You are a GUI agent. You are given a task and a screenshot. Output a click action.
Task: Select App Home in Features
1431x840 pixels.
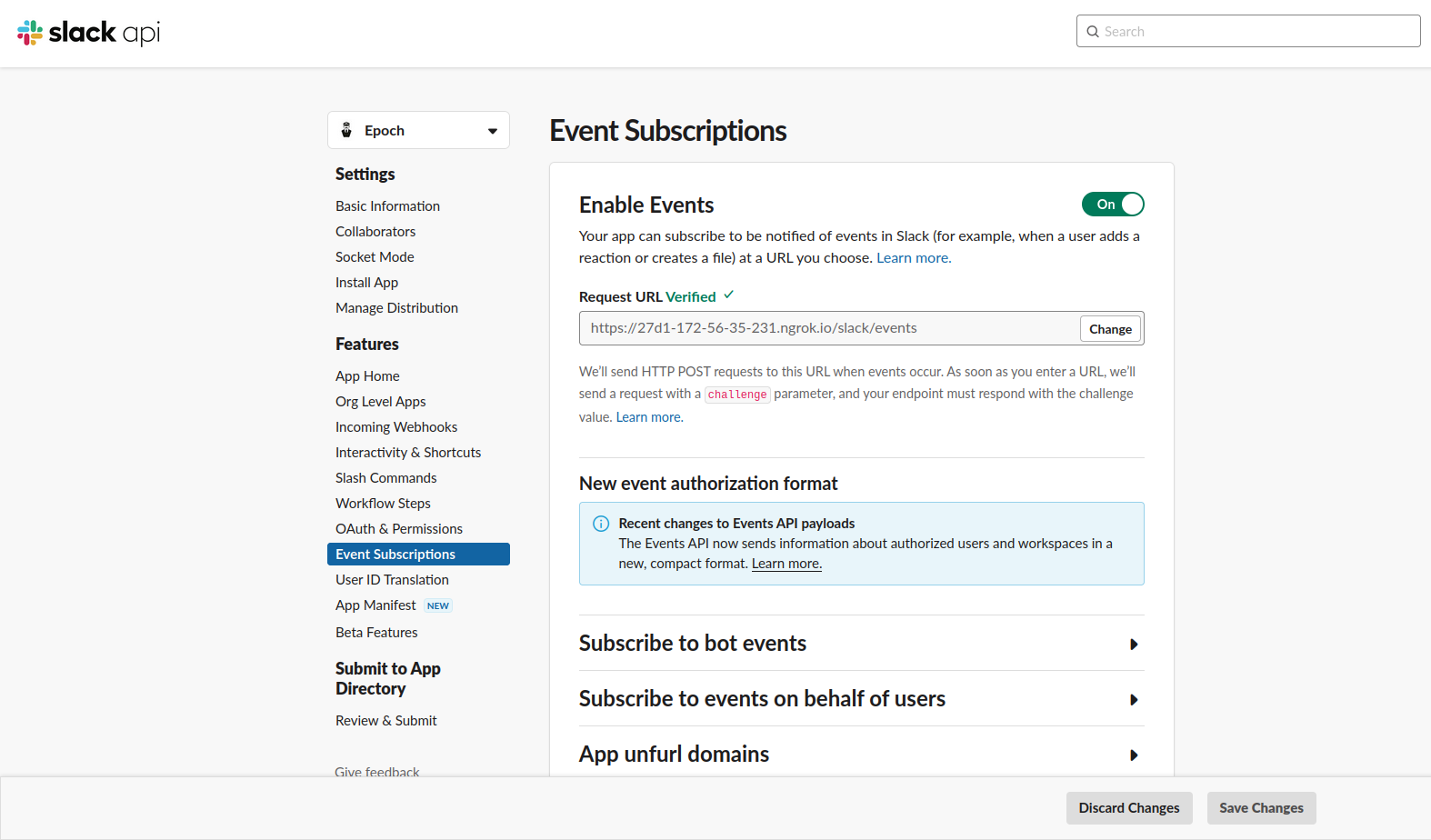coord(367,376)
